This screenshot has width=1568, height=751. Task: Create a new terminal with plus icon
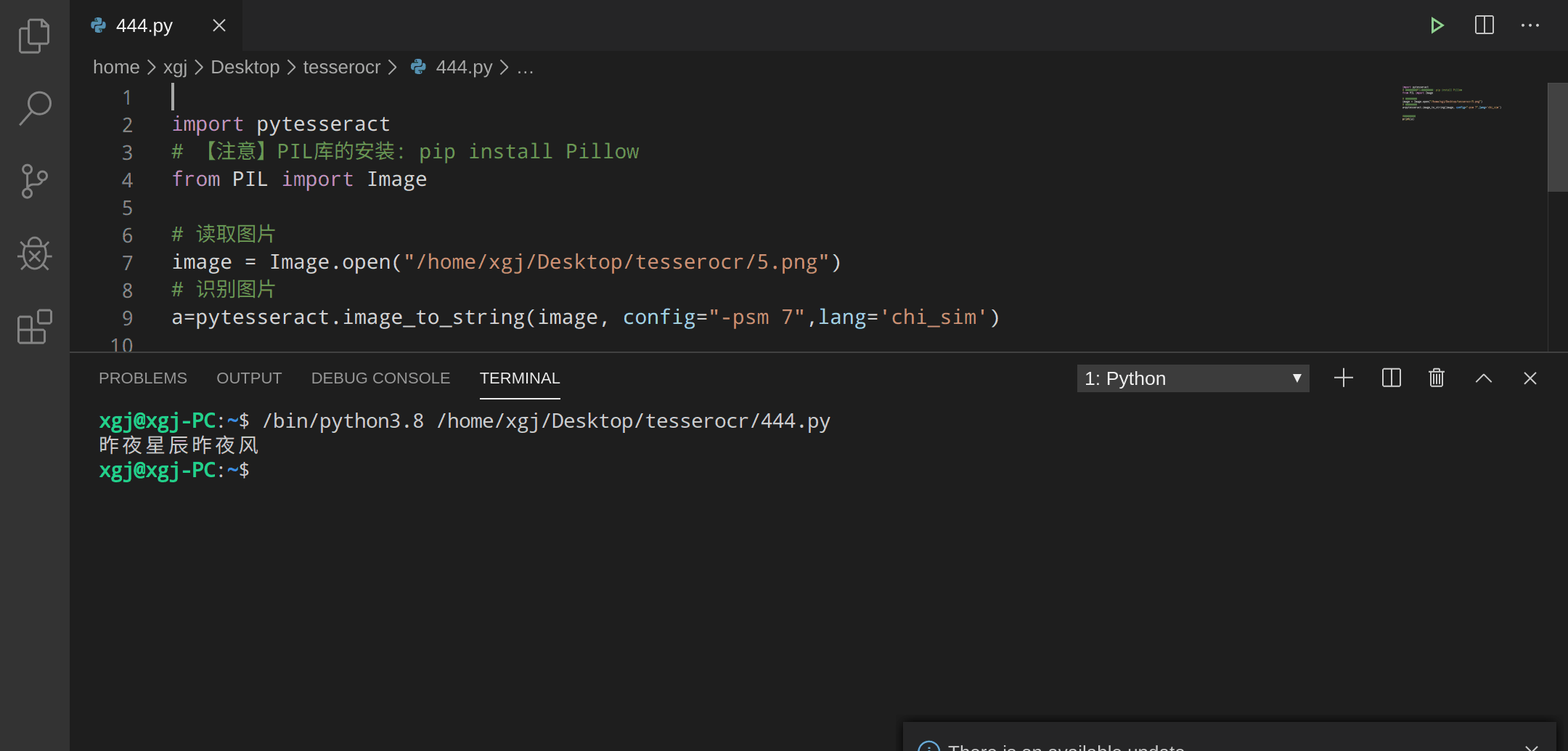pyautogui.click(x=1344, y=378)
